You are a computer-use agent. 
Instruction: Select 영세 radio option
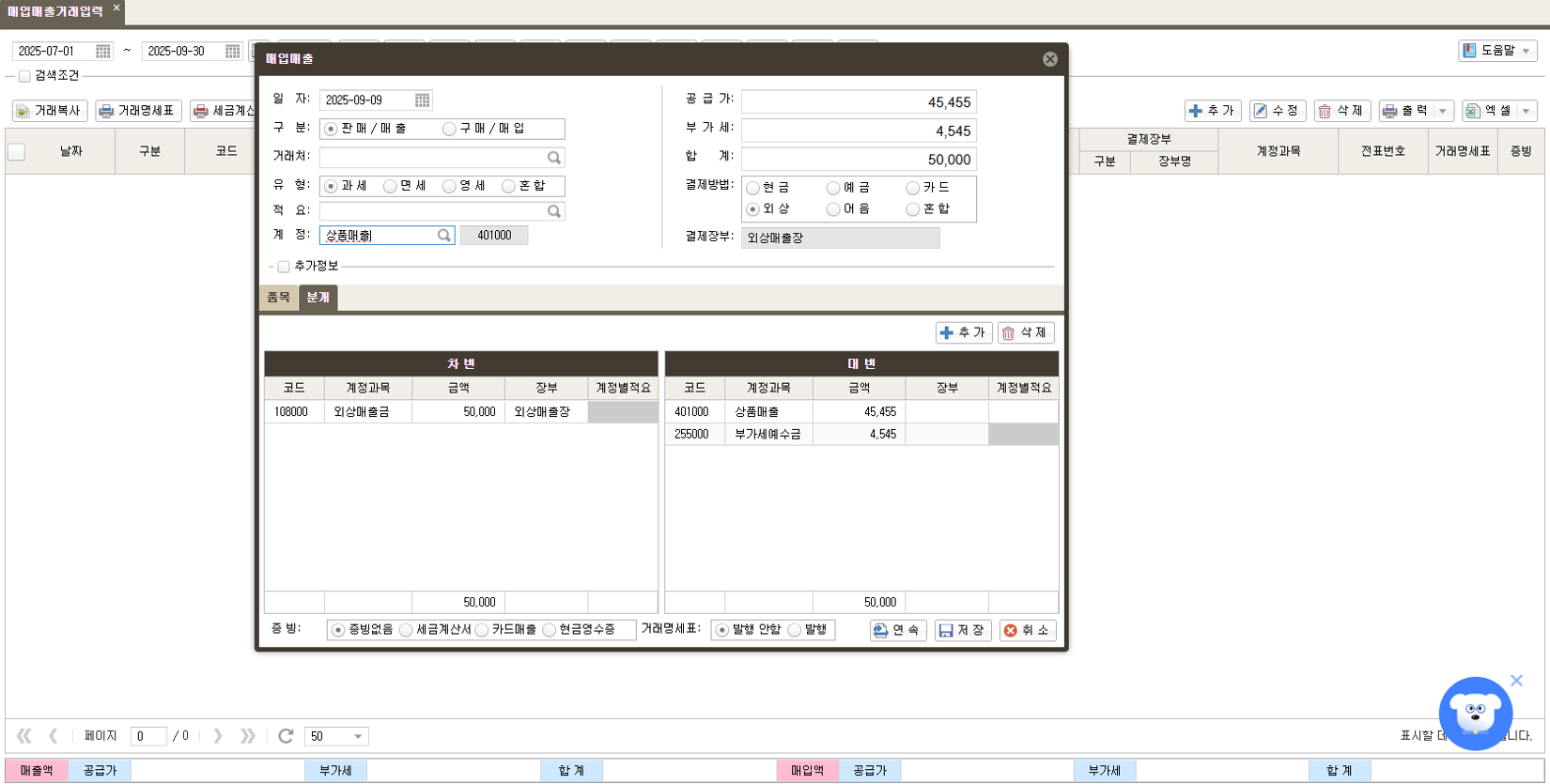coord(449,187)
